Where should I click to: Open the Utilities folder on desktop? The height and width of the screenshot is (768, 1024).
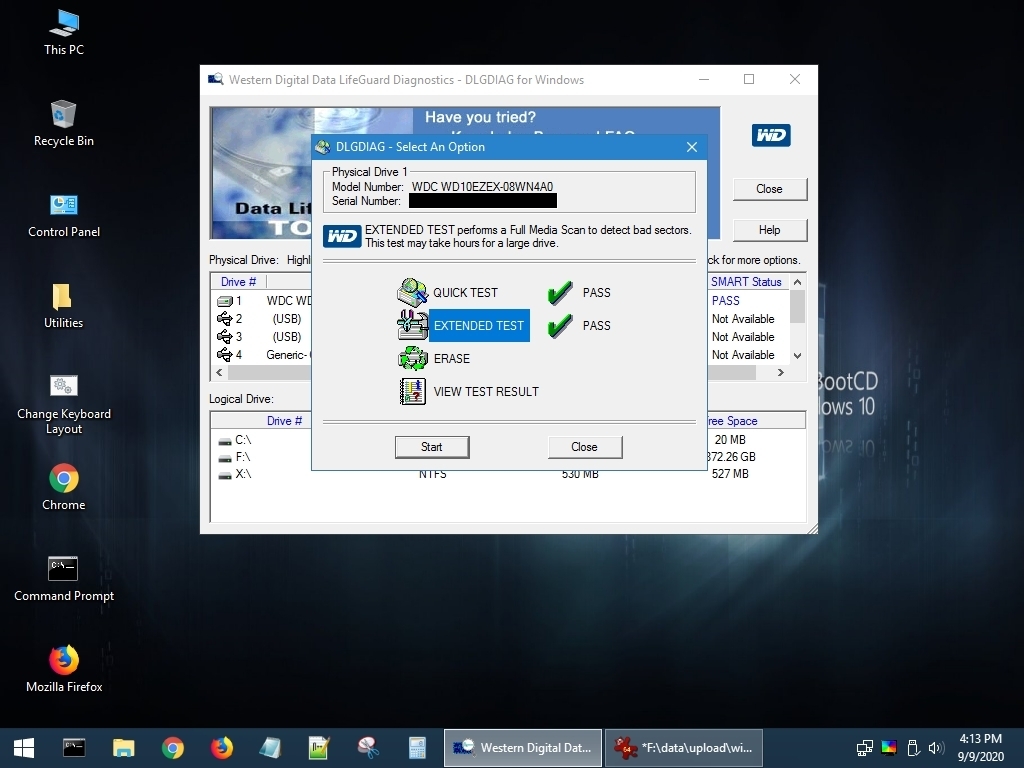63,306
